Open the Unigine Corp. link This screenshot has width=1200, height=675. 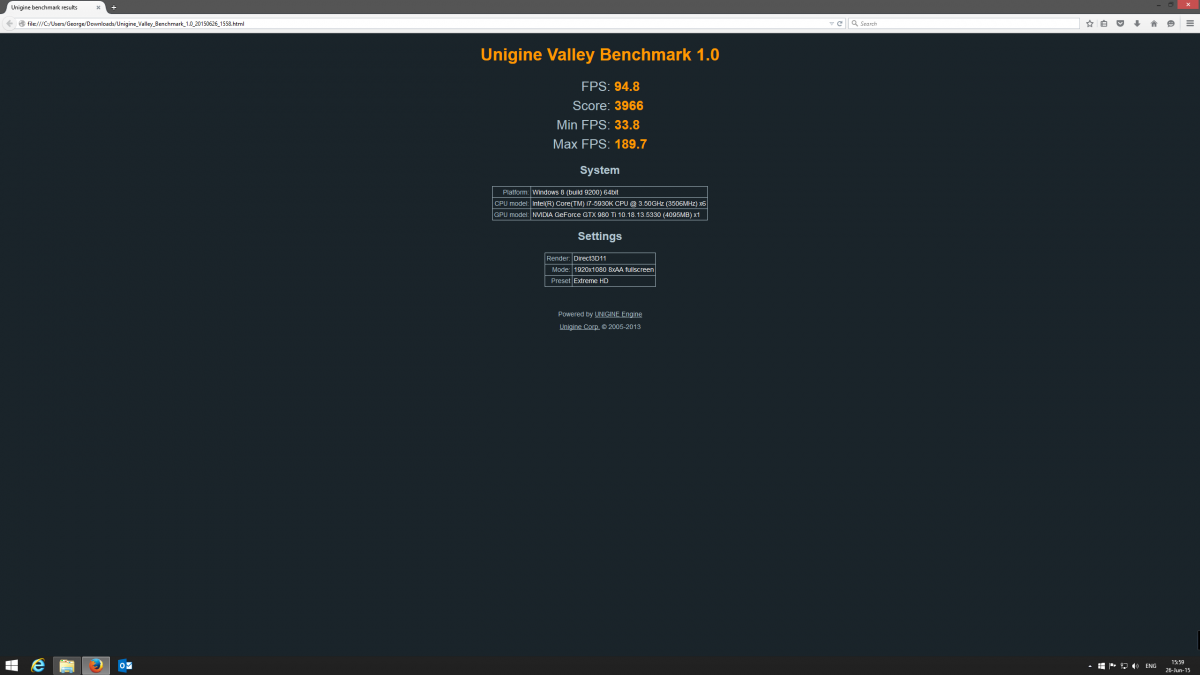coord(579,326)
